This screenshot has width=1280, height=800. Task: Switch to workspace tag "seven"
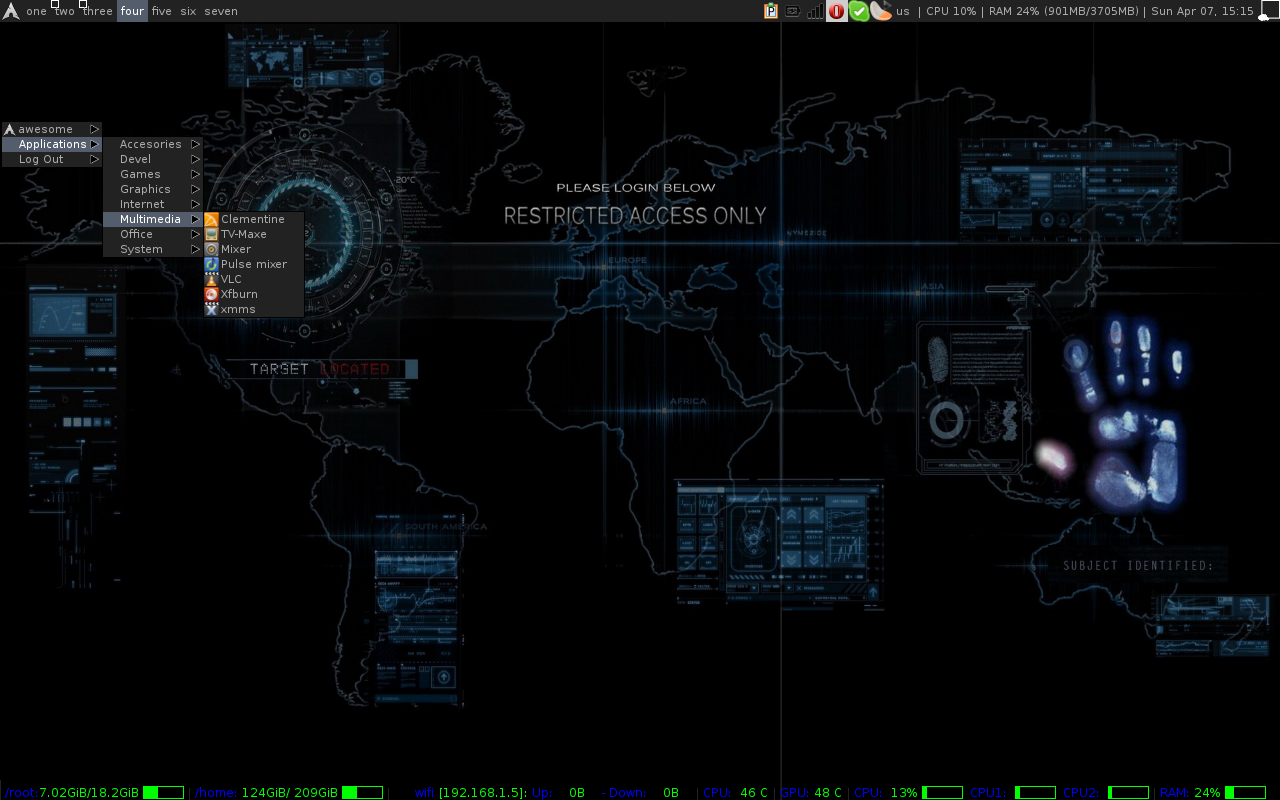221,11
